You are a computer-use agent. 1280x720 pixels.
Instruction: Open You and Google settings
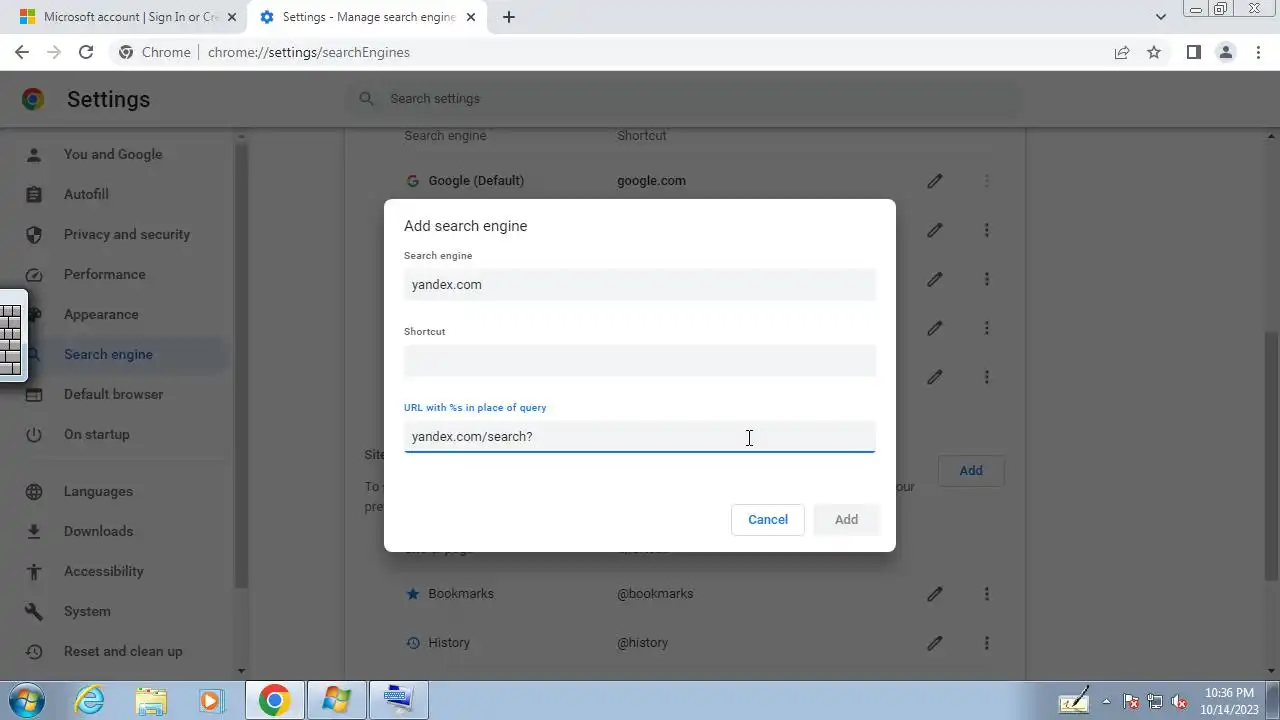pyautogui.click(x=113, y=154)
